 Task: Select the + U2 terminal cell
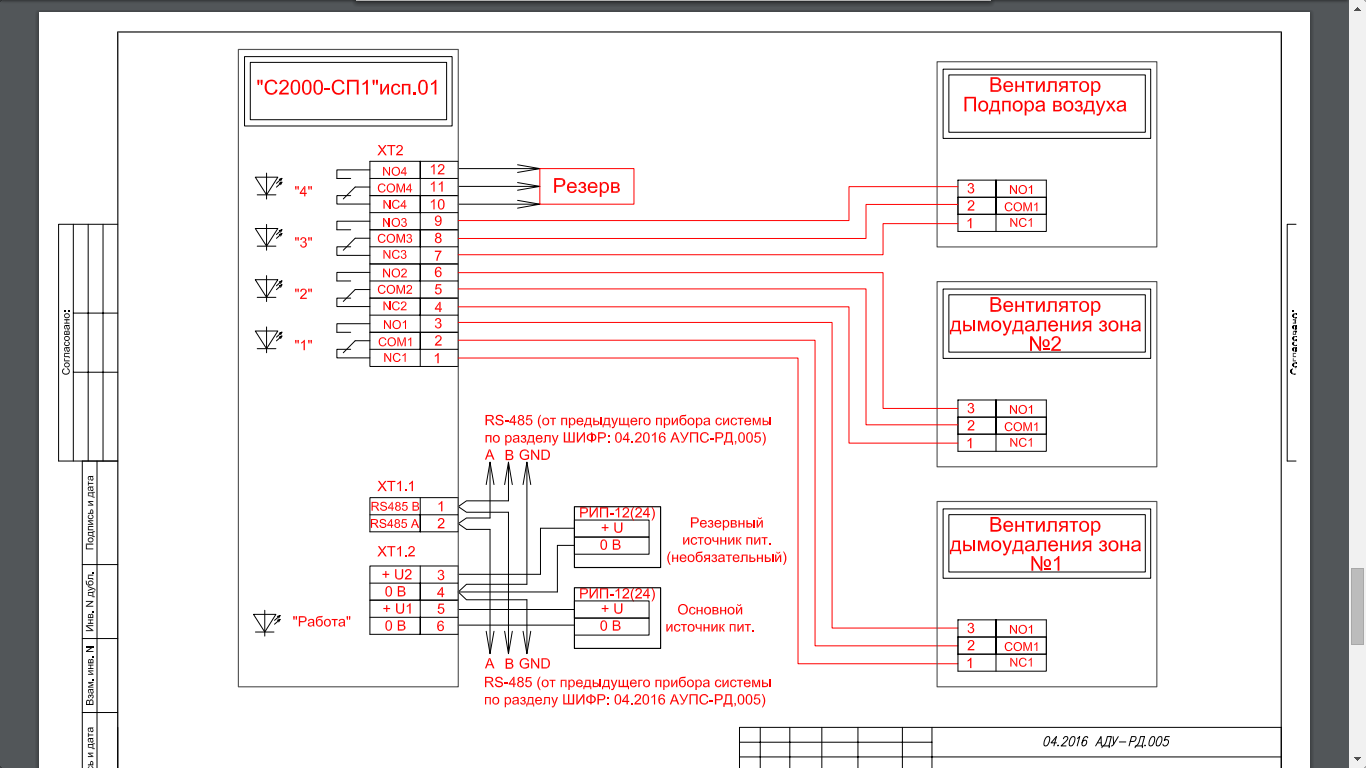[395, 575]
